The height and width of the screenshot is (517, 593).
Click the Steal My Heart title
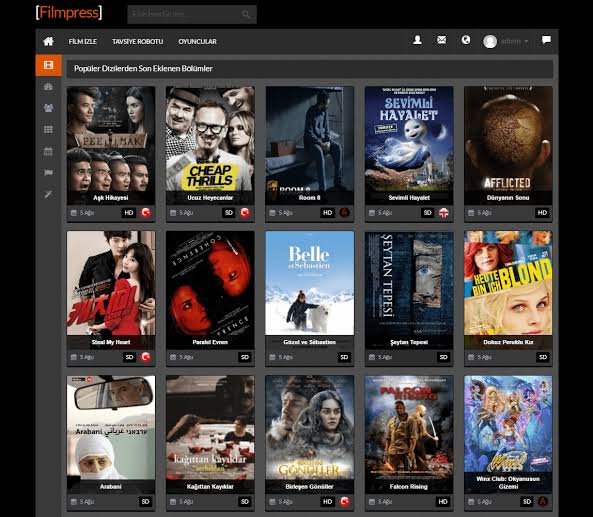pyautogui.click(x=111, y=342)
